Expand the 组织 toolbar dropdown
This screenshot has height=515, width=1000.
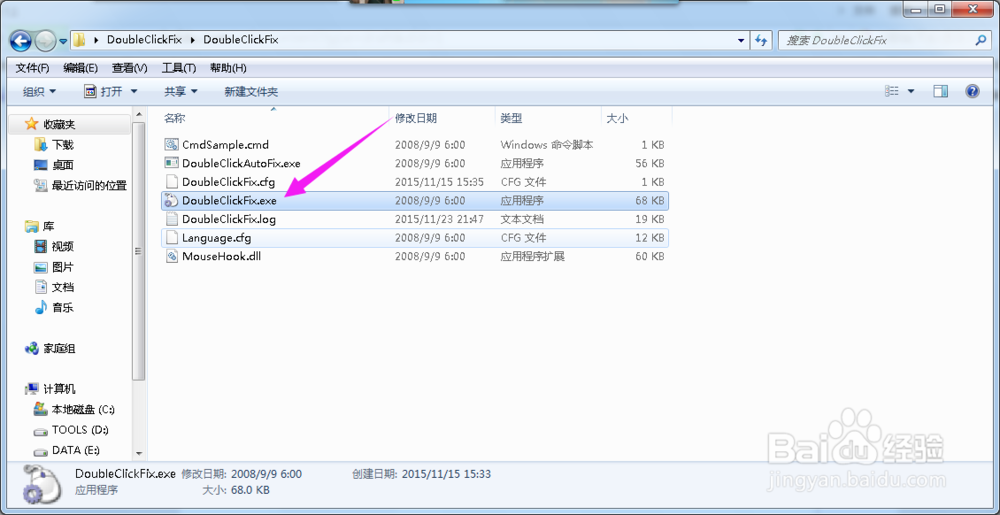pyautogui.click(x=40, y=92)
